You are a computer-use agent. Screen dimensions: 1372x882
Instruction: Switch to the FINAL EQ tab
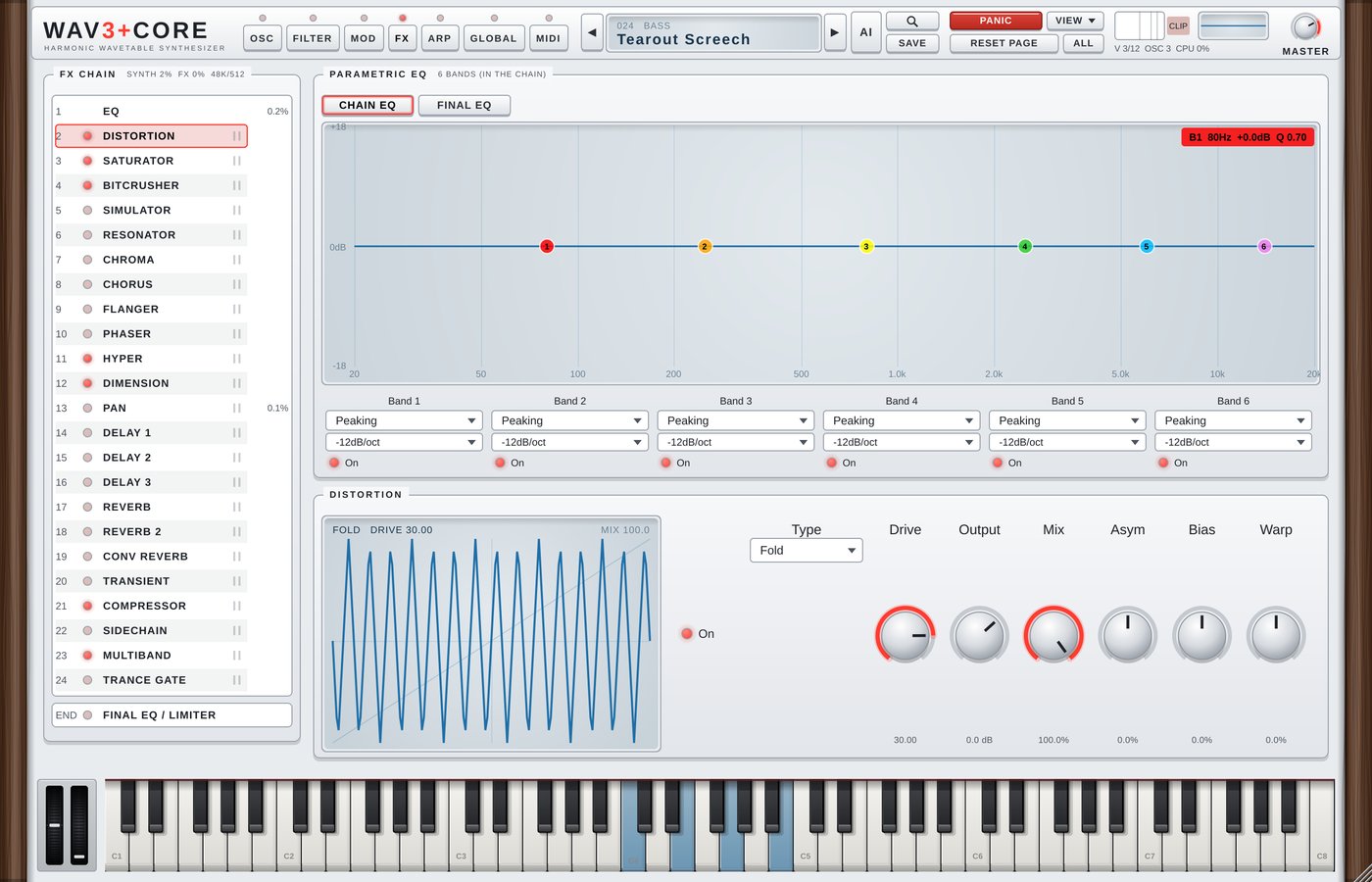point(465,105)
